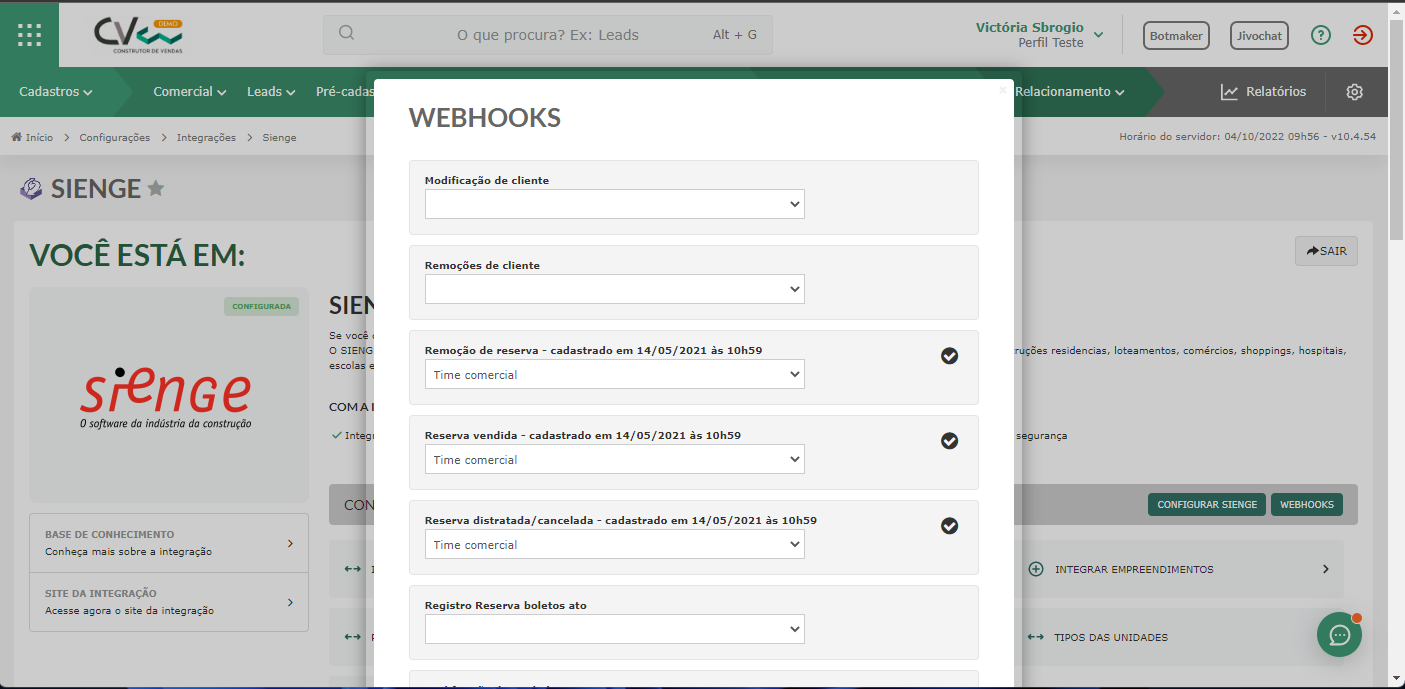Open Remoção de reserva team dropdown
Screen dimensions: 1405x689
[615, 374]
